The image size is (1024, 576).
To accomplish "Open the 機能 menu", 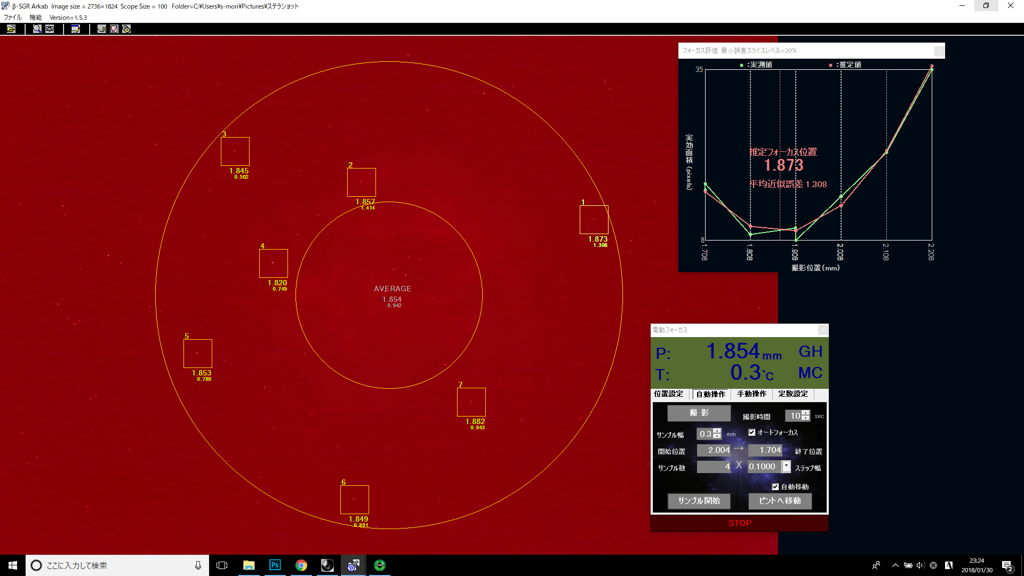I will [x=36, y=17].
